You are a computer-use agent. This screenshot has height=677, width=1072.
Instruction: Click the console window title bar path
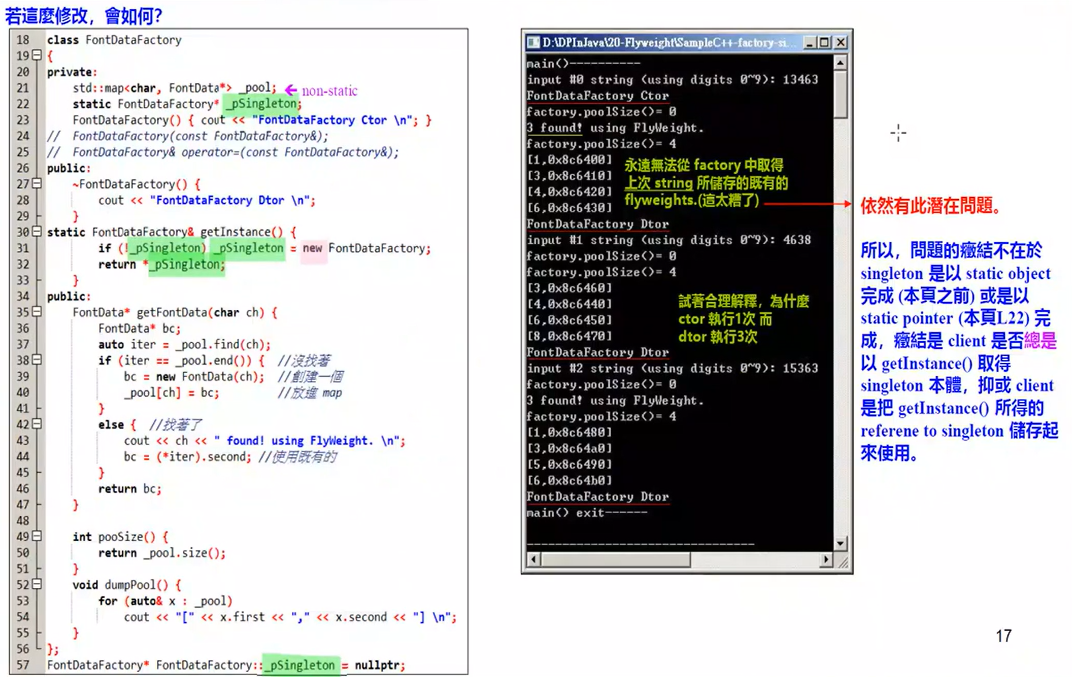click(669, 42)
